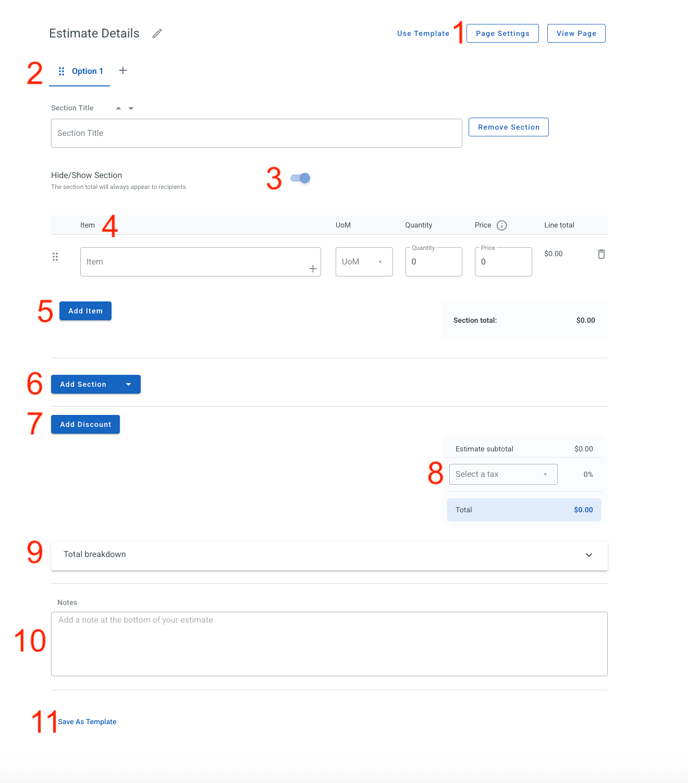This screenshot has height=783, width=688.
Task: Move section down with the down arrow
Action: [x=131, y=108]
